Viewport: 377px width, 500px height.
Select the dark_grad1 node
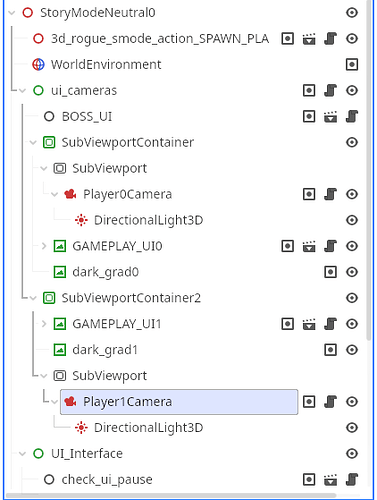pyautogui.click(x=105, y=350)
